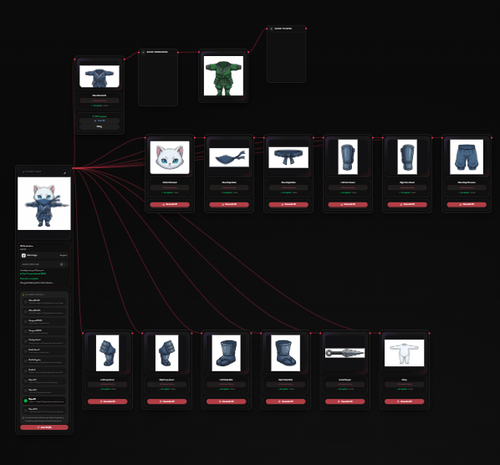Viewport: 500px width, 465px height.
Task: Select the topmost option in the character panel list
Action: pos(44,302)
